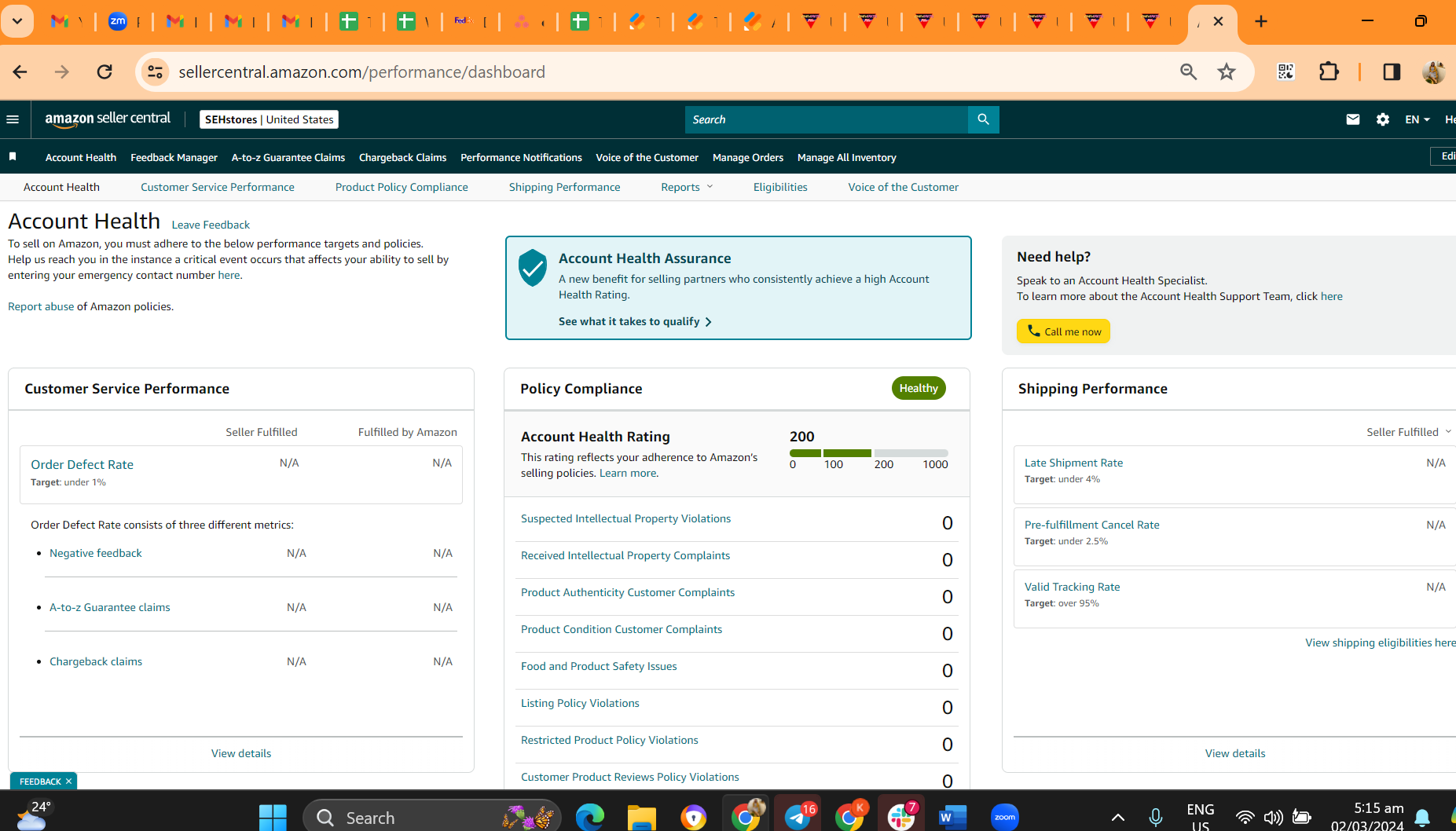Open Microsoft Word from the taskbar

pyautogui.click(x=953, y=818)
